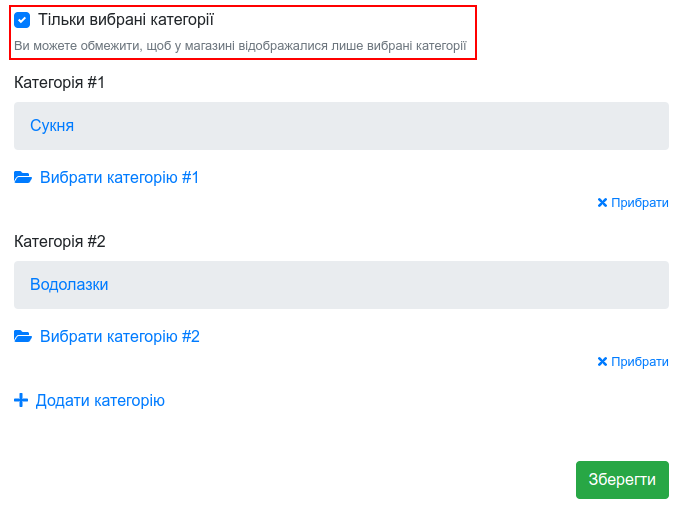This screenshot has width=682, height=513.
Task: Open the 'Сукня' category link
Action: (x=52, y=126)
